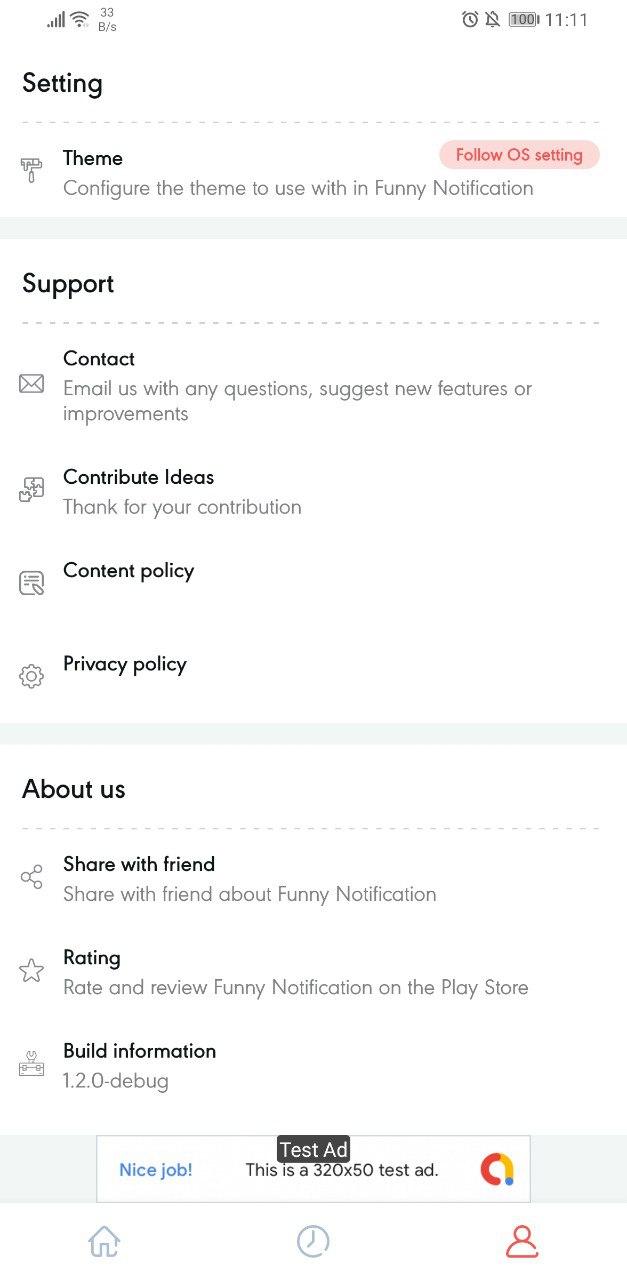Tap the toolbox Build information icon
627x1280 pixels.
[32, 1064]
